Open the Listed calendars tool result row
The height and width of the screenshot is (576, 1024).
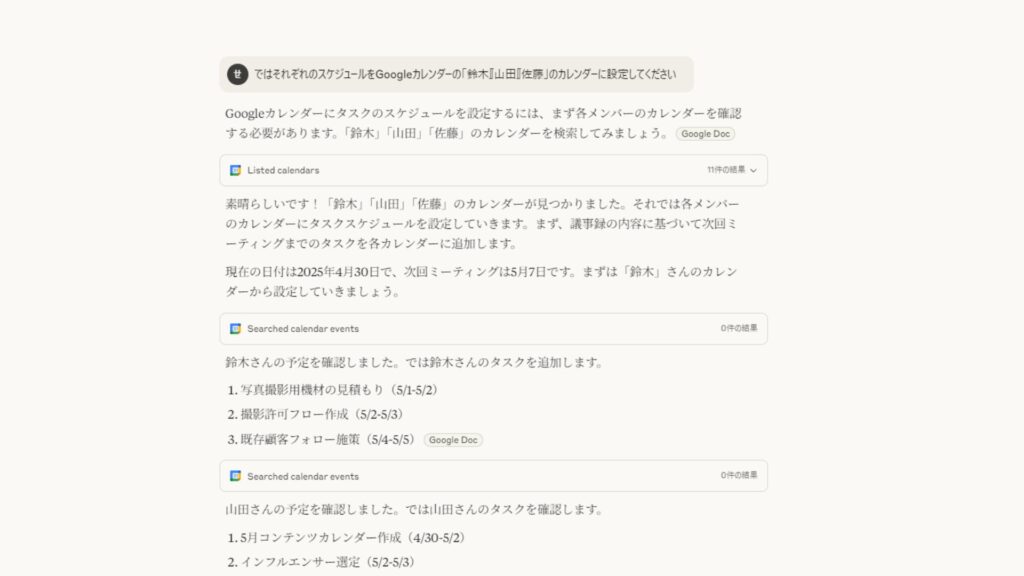(x=494, y=170)
